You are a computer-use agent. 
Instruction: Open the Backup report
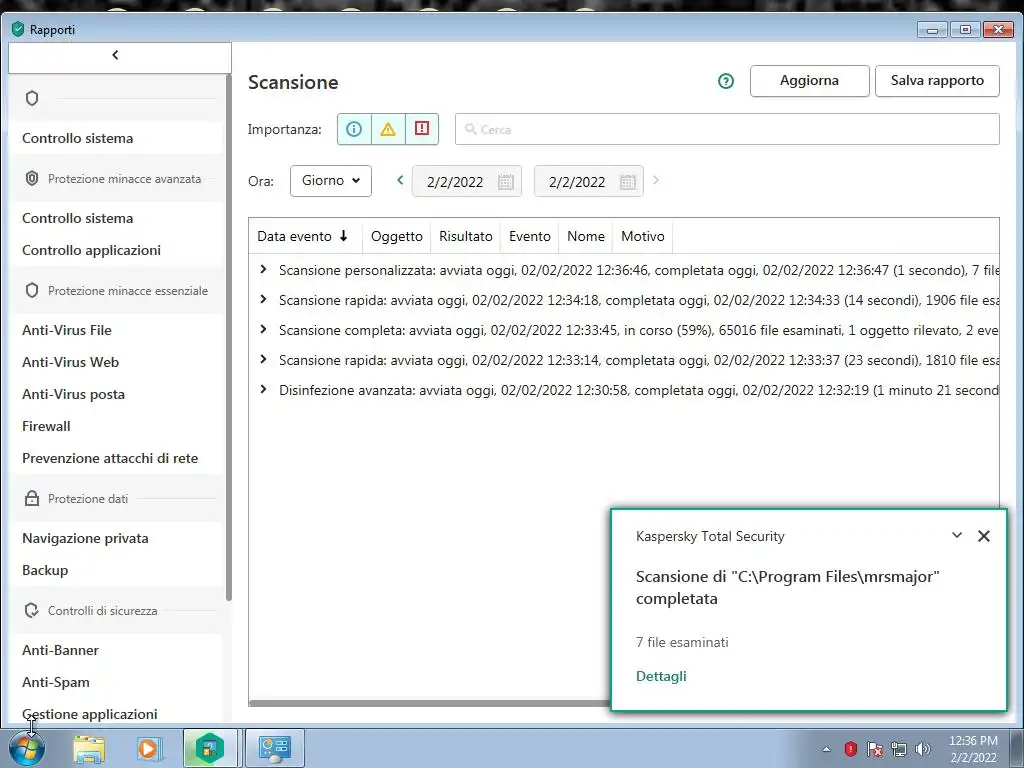click(x=45, y=571)
